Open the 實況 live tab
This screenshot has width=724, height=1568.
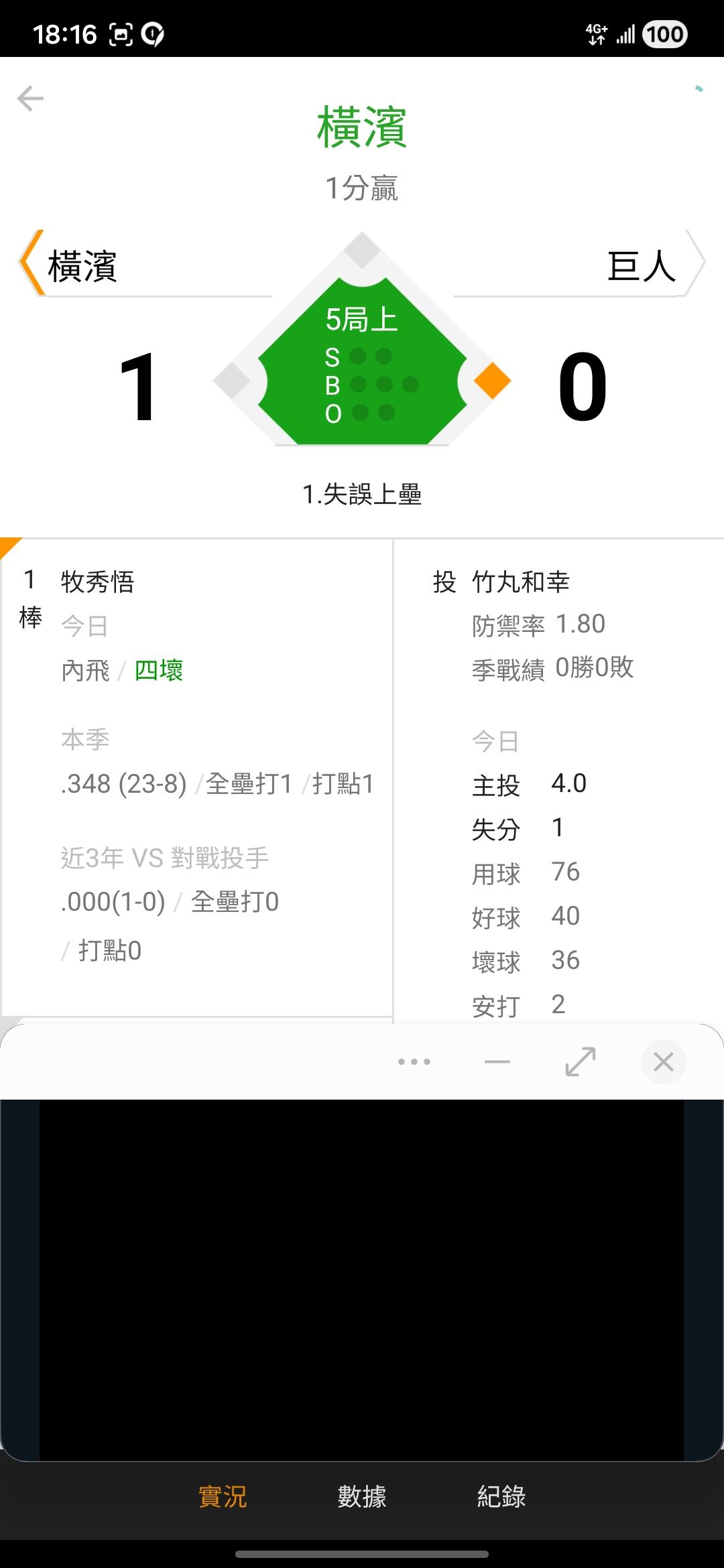coord(223,1496)
